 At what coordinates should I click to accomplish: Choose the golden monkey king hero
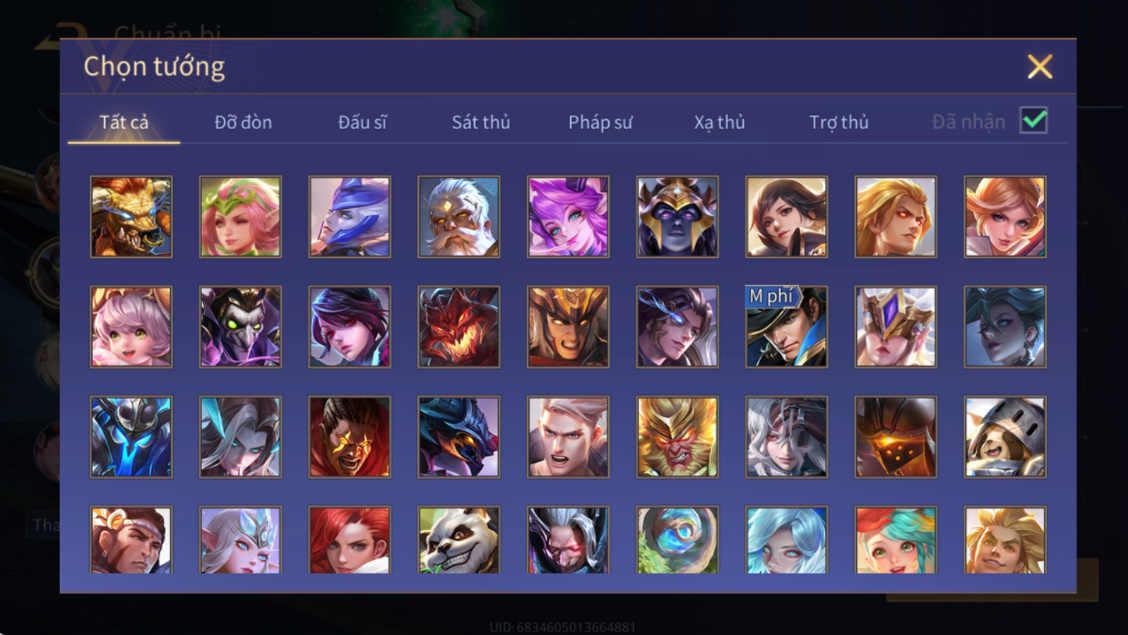coord(677,437)
